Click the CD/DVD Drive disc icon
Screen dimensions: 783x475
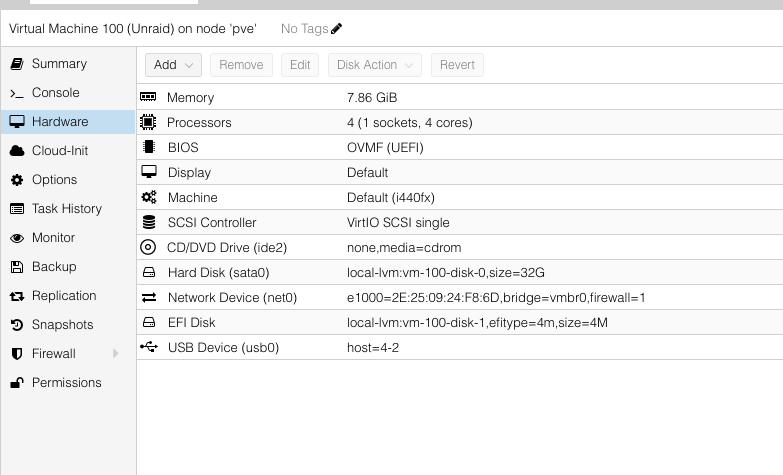coord(148,247)
